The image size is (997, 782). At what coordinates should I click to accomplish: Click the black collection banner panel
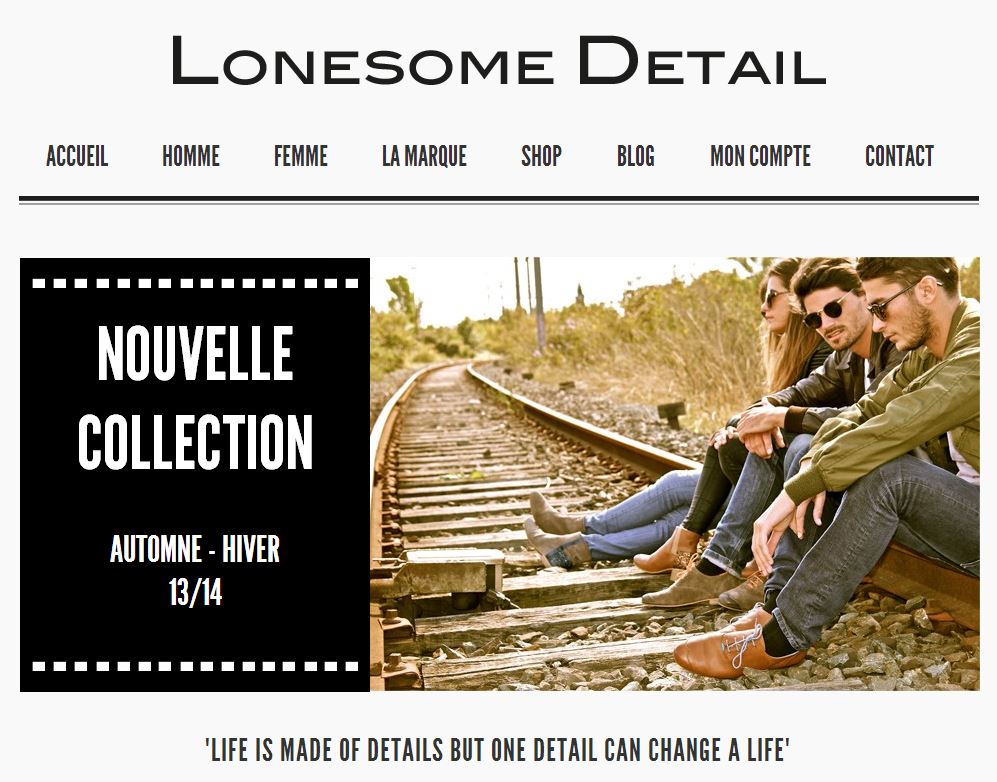(195, 474)
